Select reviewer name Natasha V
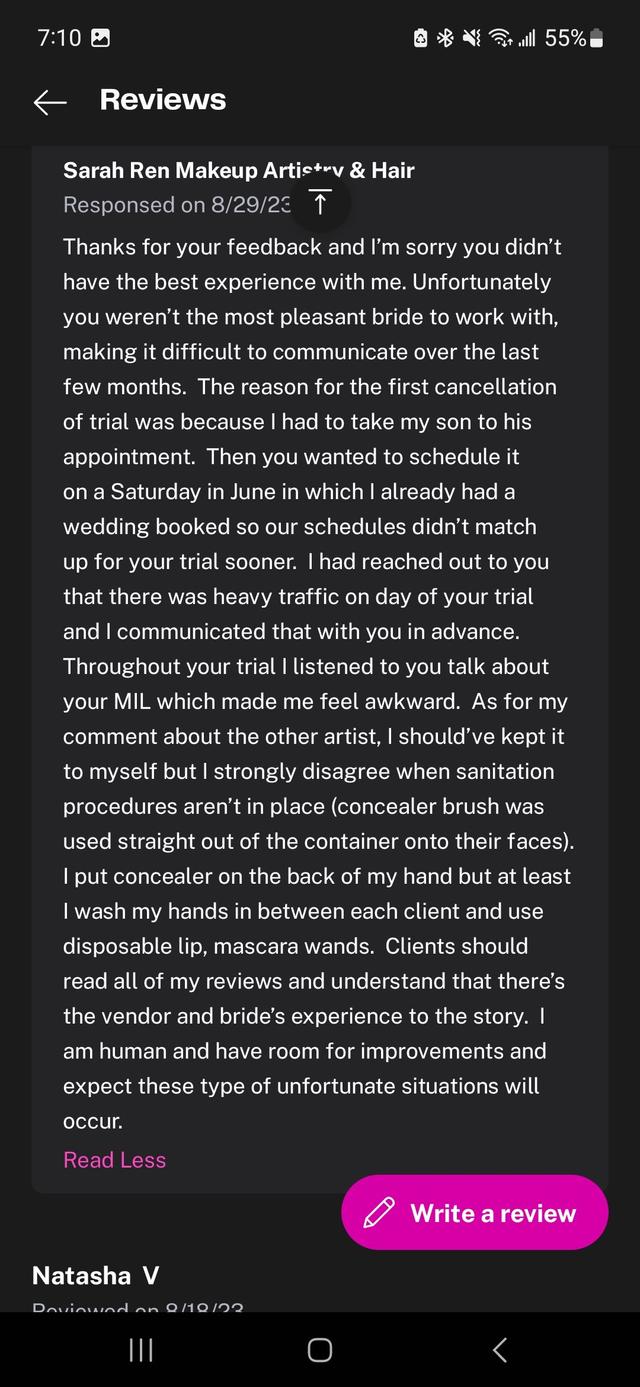 click(96, 1275)
